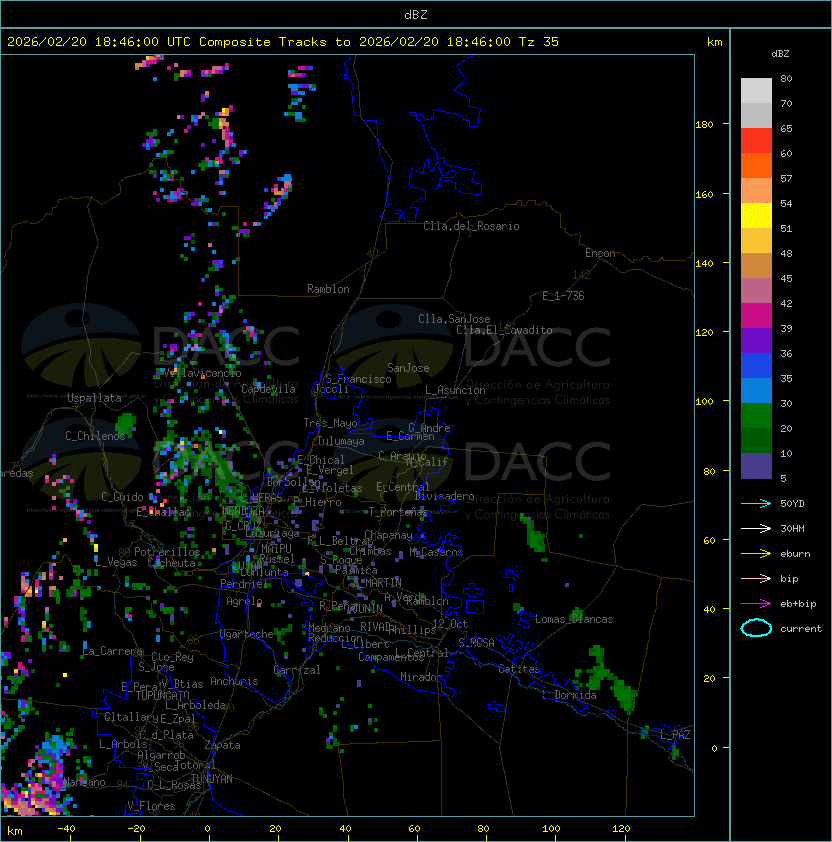Click the E_1-736 map label
The height and width of the screenshot is (842, 832).
coord(563,296)
